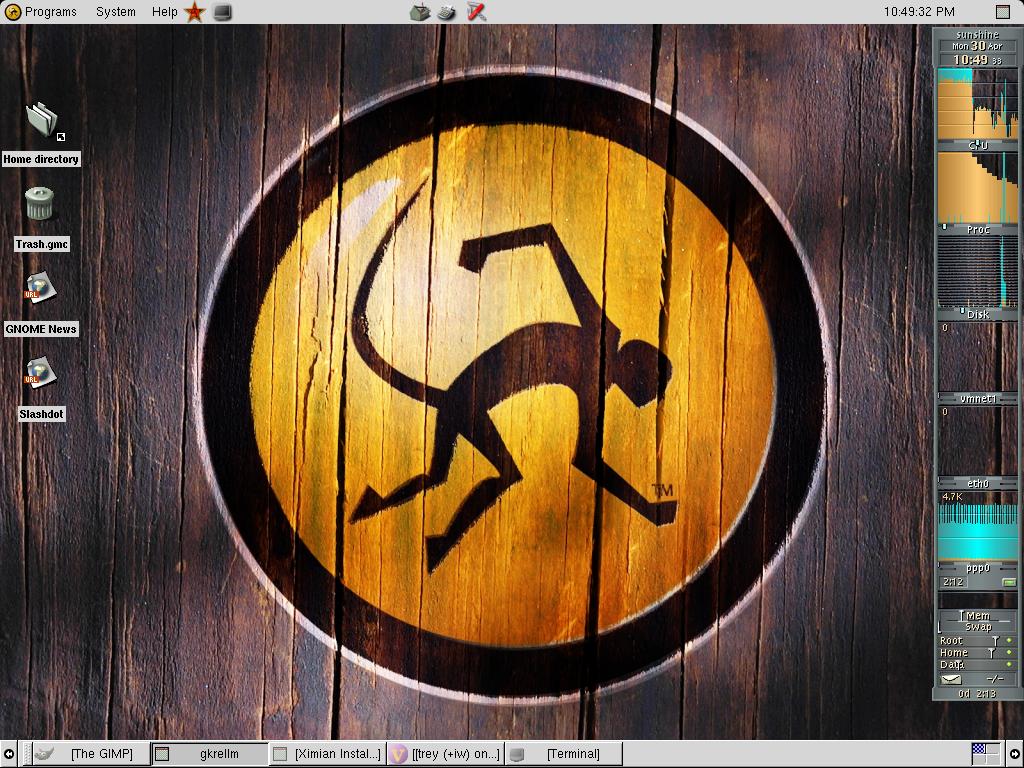Click the Mem meter in gkrellm
The image size is (1024, 768).
[x=978, y=615]
